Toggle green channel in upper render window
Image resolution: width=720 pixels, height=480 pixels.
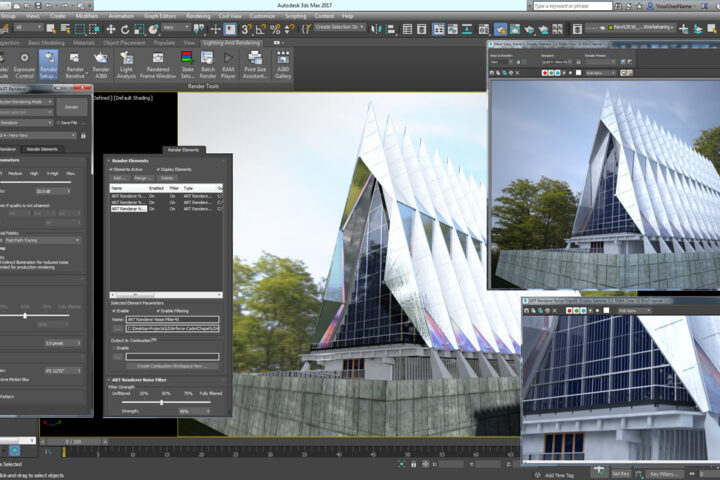point(551,73)
